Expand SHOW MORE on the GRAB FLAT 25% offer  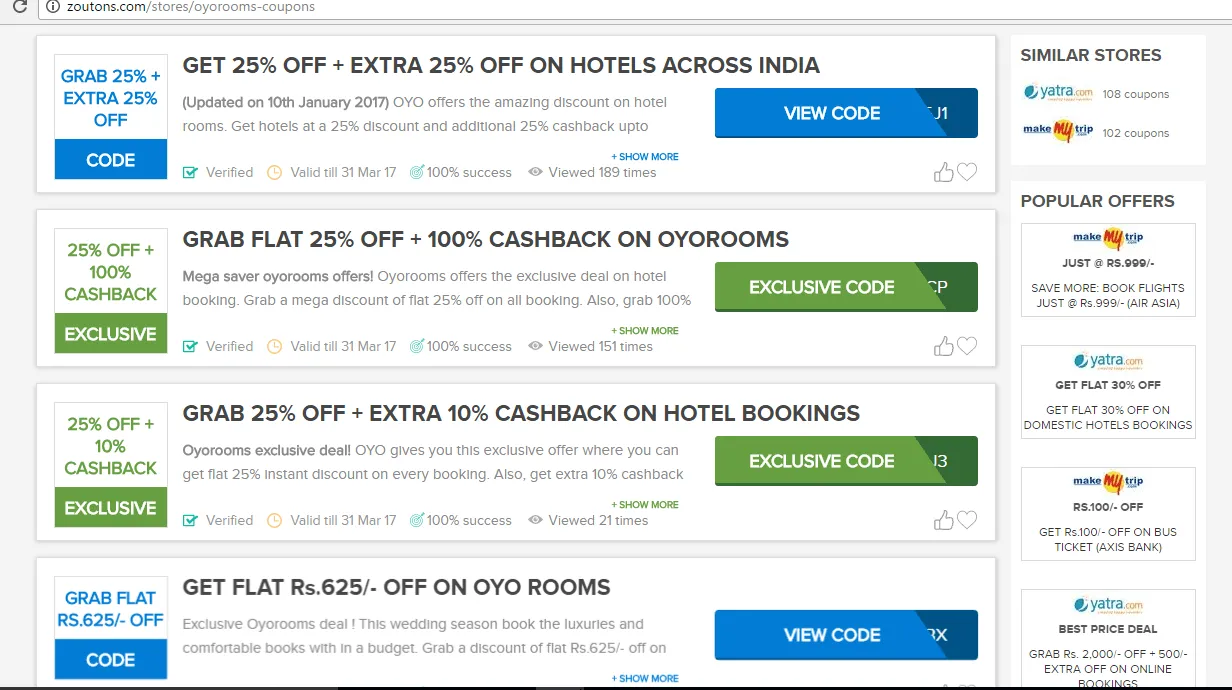pyautogui.click(x=645, y=330)
